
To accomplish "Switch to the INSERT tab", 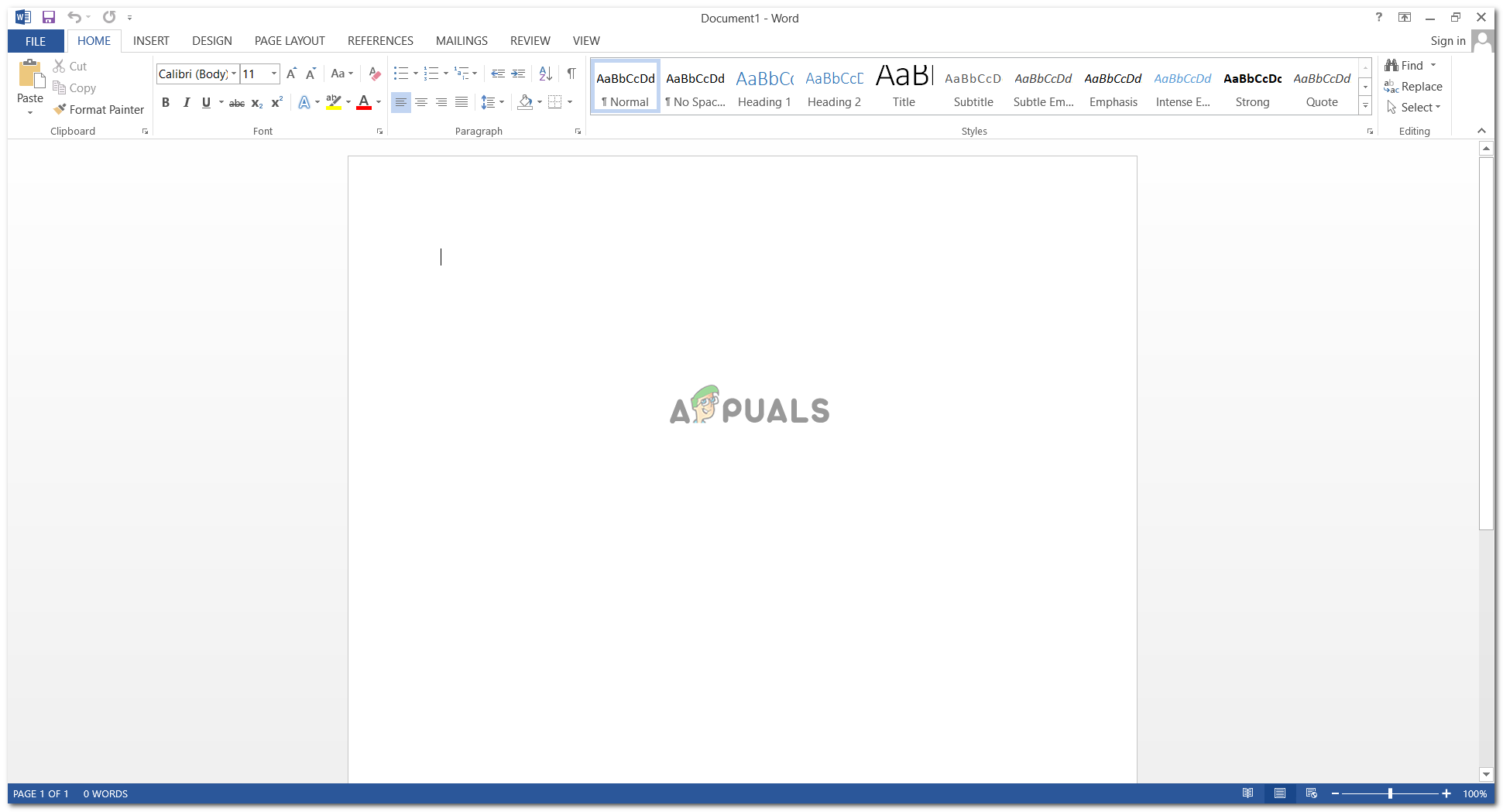I will click(151, 41).
